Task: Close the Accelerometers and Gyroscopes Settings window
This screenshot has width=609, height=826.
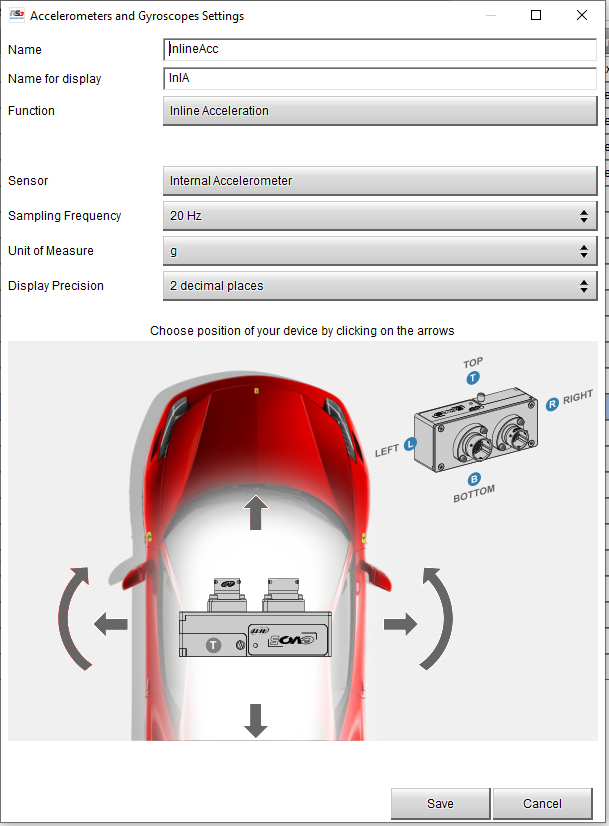Action: point(582,16)
